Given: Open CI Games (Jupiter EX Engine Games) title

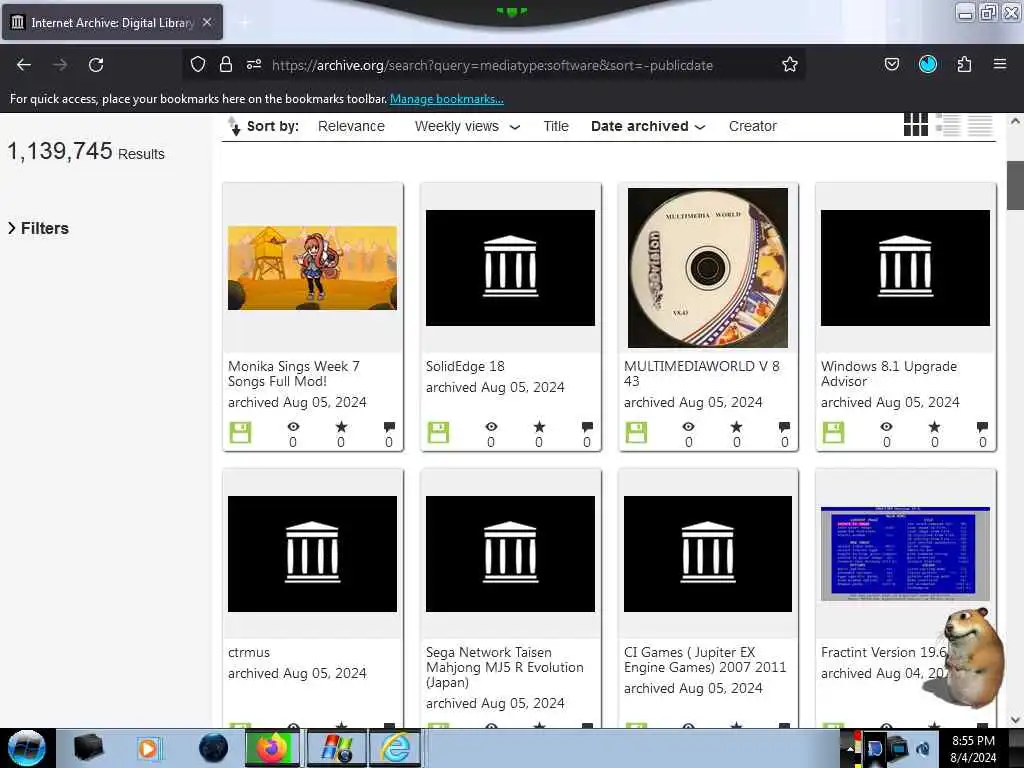Looking at the screenshot, I should point(705,660).
